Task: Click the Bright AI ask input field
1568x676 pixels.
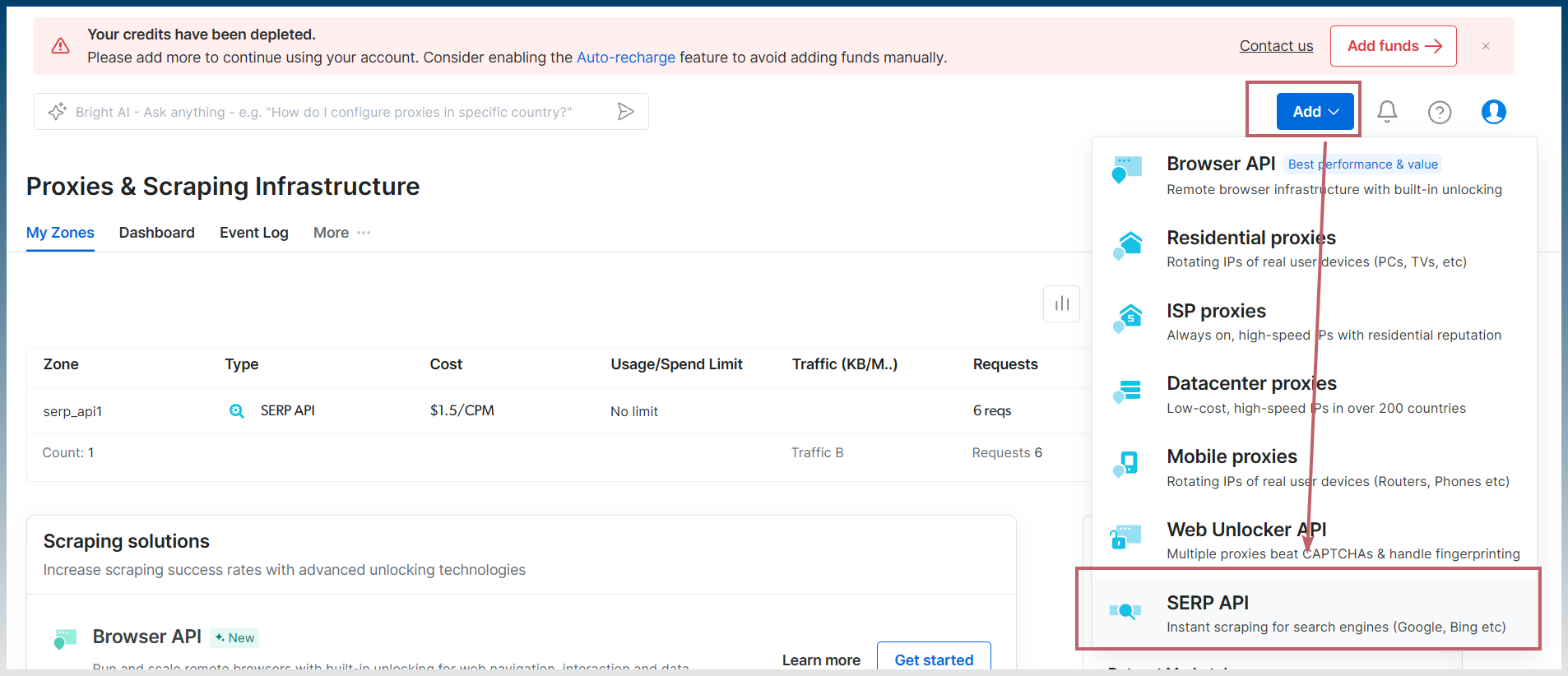Action: click(341, 112)
